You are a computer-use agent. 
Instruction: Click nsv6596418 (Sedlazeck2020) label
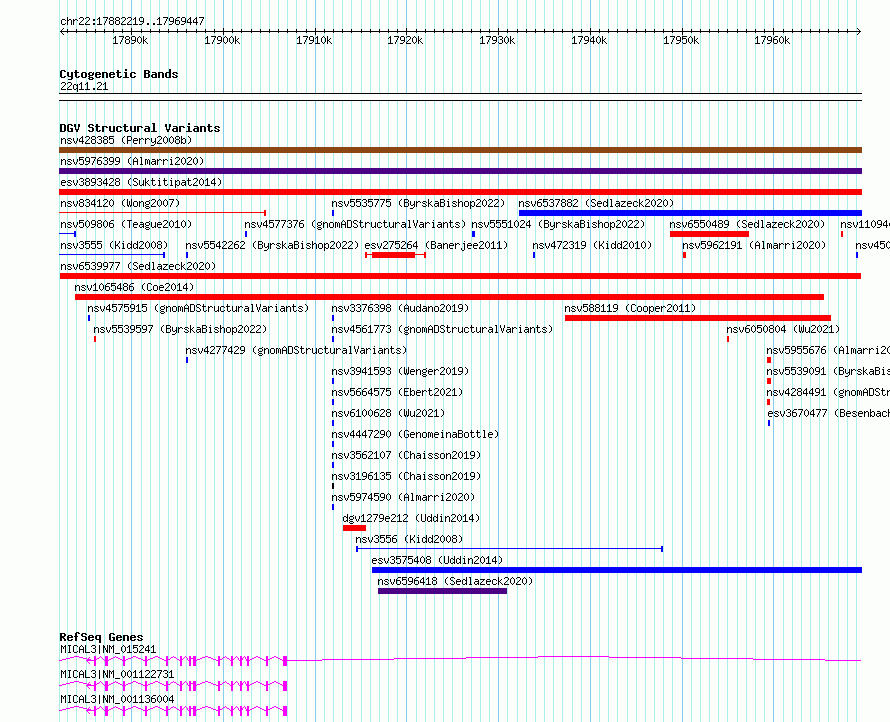click(455, 581)
